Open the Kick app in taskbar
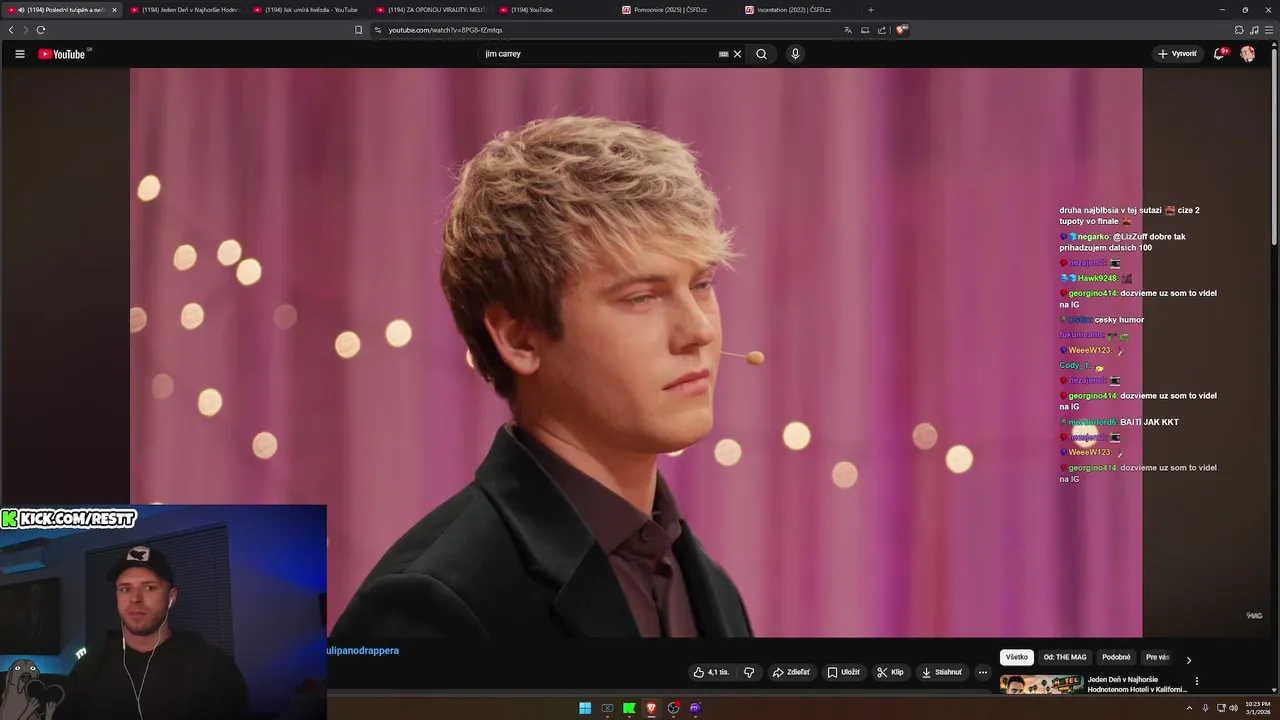 click(x=629, y=708)
